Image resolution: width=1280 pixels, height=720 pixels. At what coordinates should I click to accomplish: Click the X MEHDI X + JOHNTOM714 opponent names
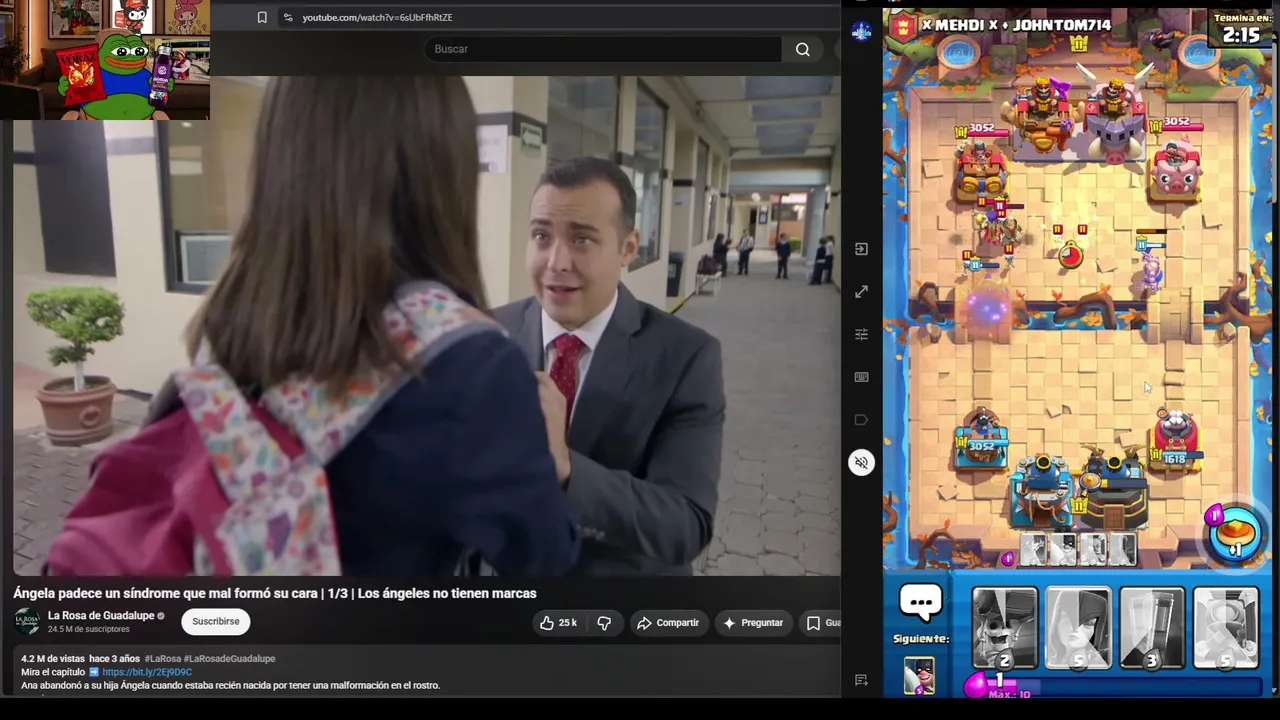coord(1016,25)
